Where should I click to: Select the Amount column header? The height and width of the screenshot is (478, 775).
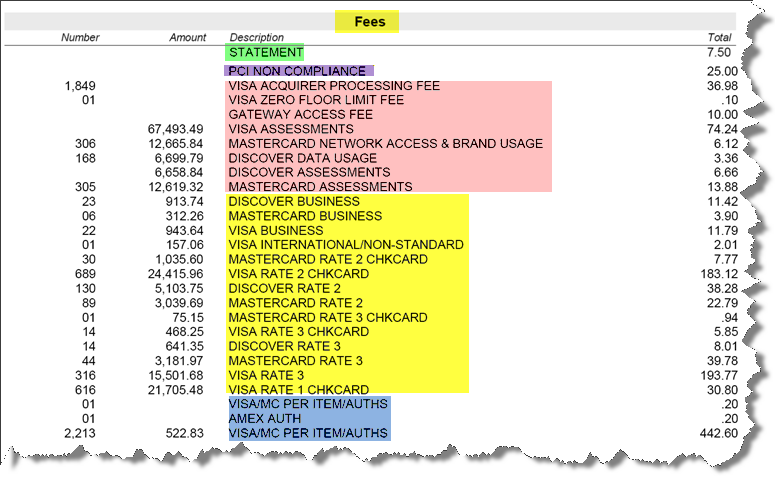point(187,38)
